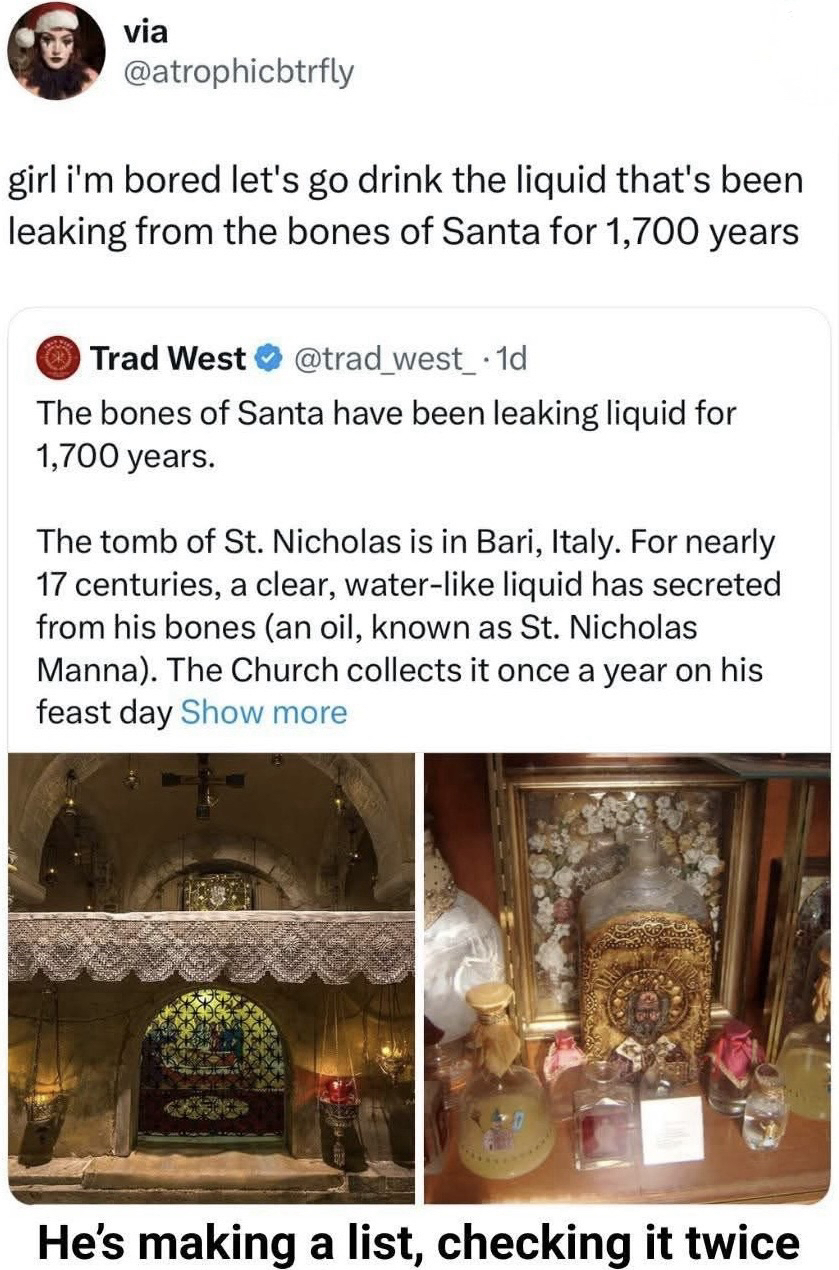Click the main tweet text starting "girl i'm bored"
839x1270 pixels.
coord(405,206)
